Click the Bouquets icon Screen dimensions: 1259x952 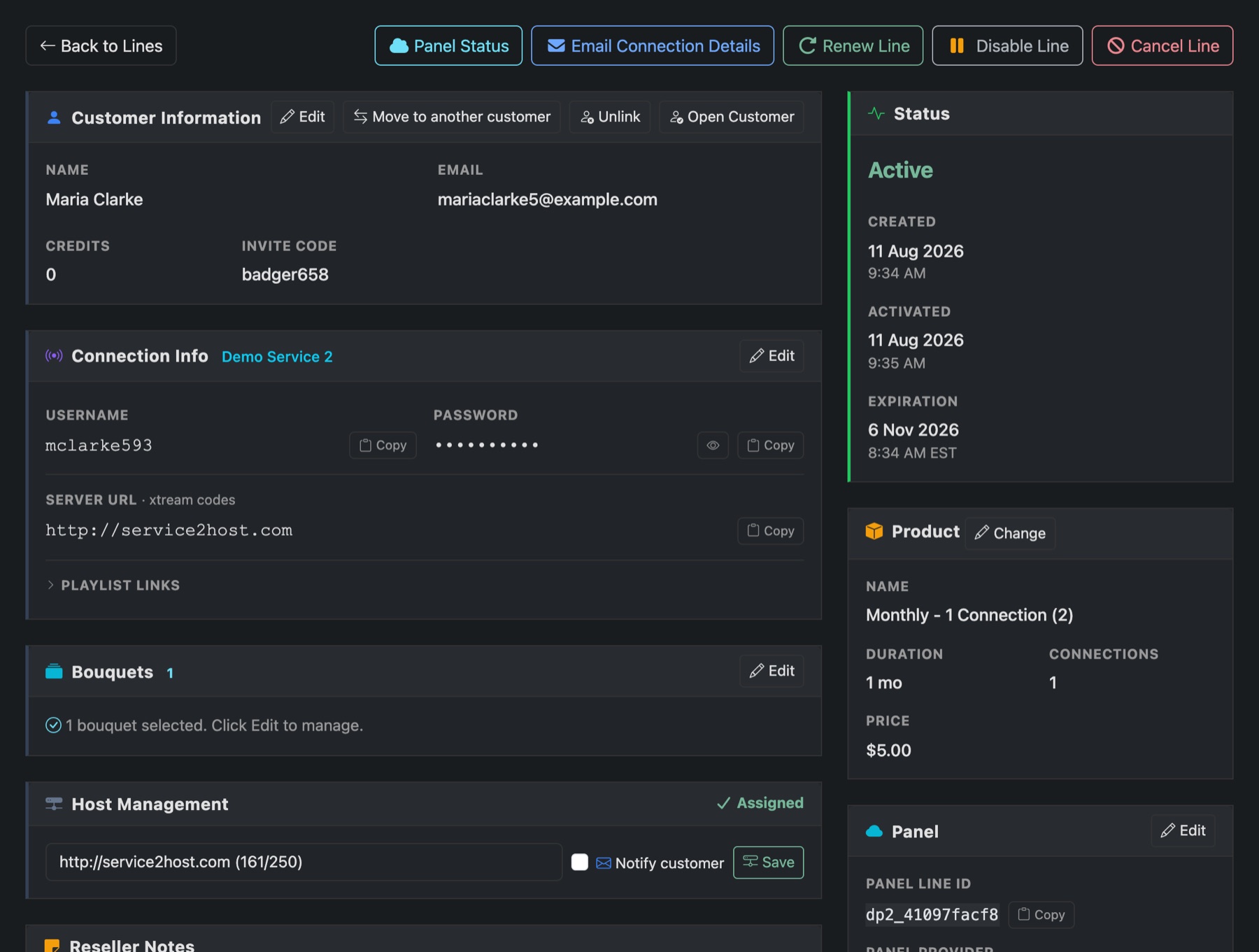pyautogui.click(x=54, y=672)
